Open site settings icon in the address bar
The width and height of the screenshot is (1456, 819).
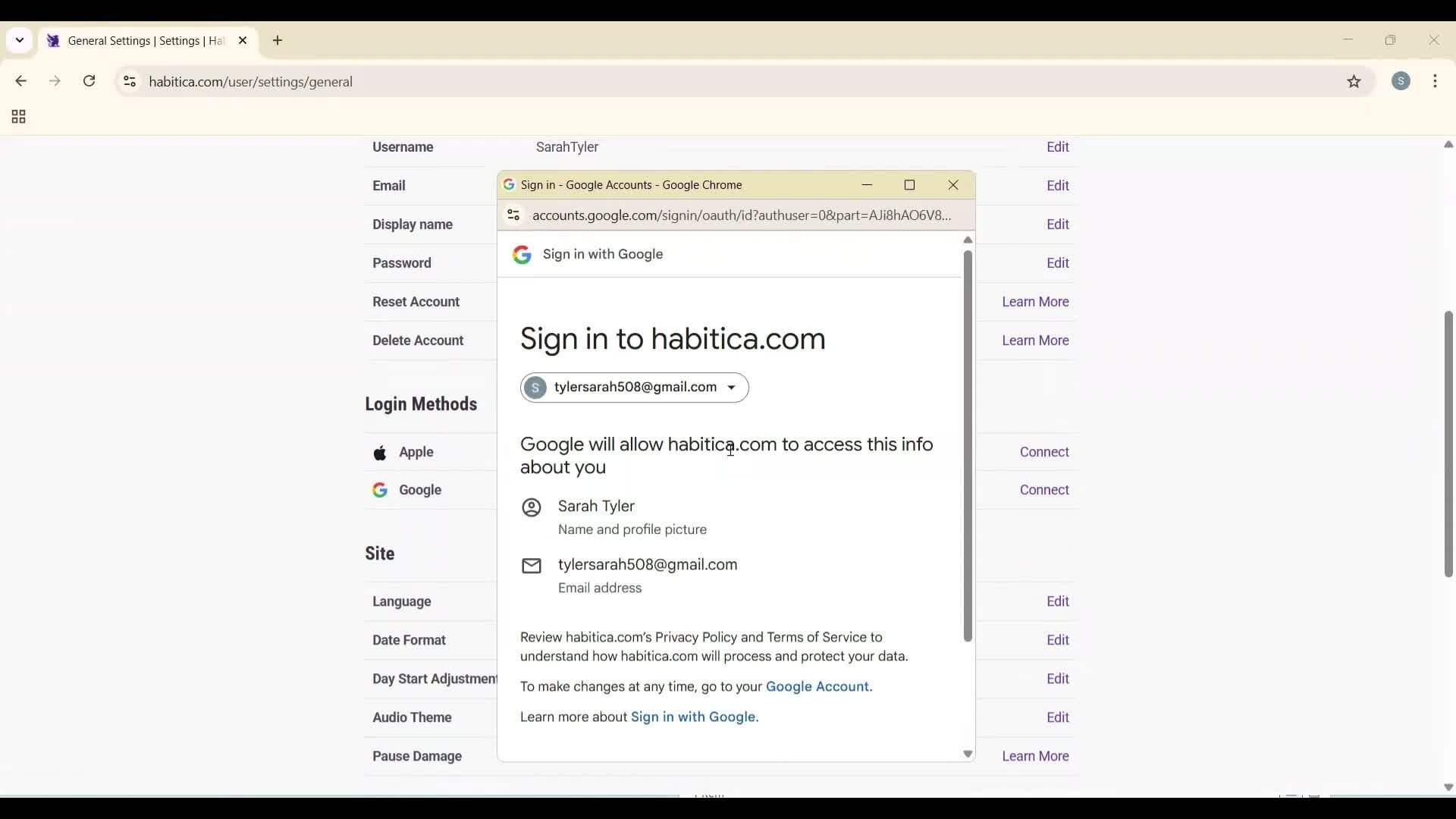pos(129,82)
